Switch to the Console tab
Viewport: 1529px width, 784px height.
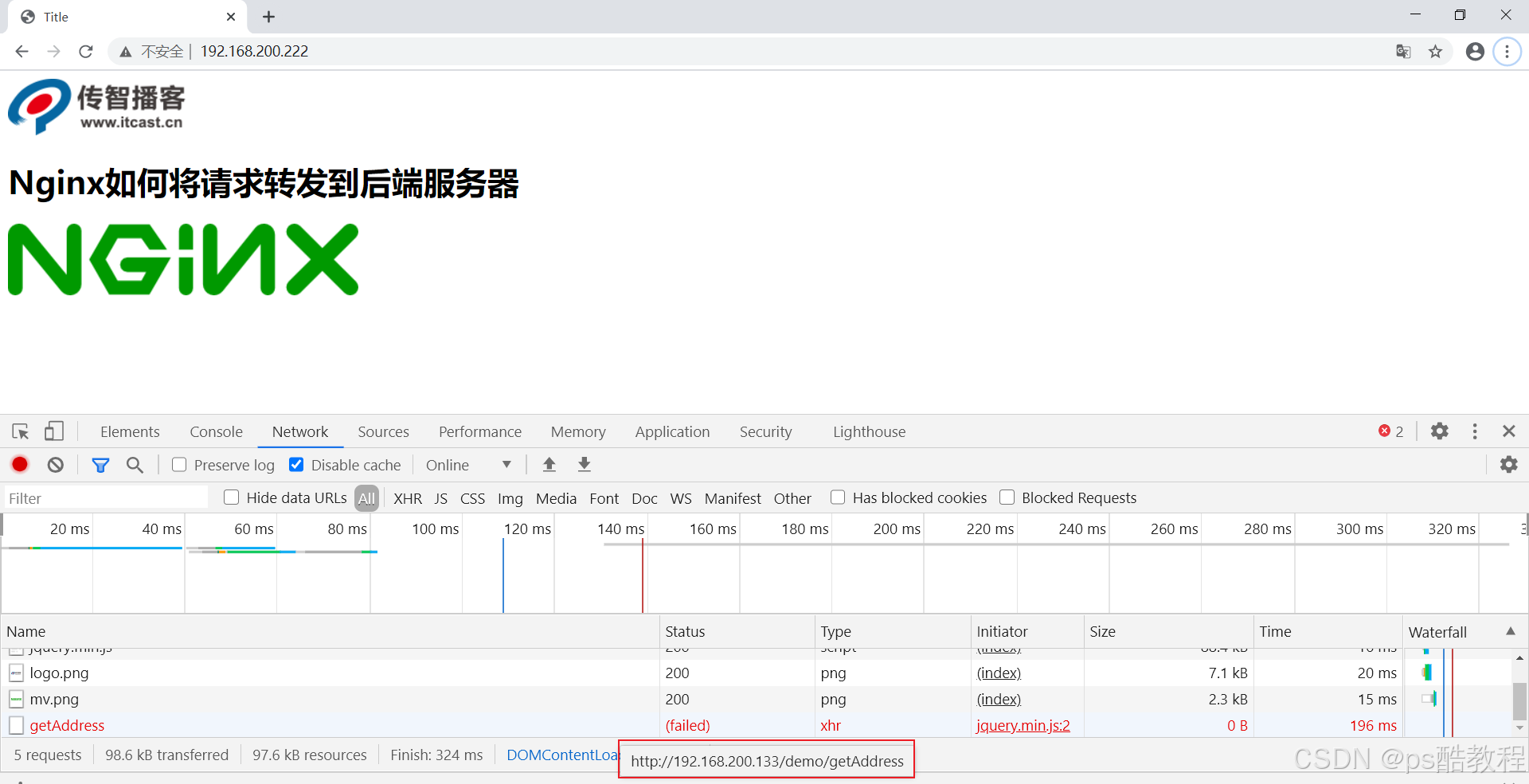point(216,431)
